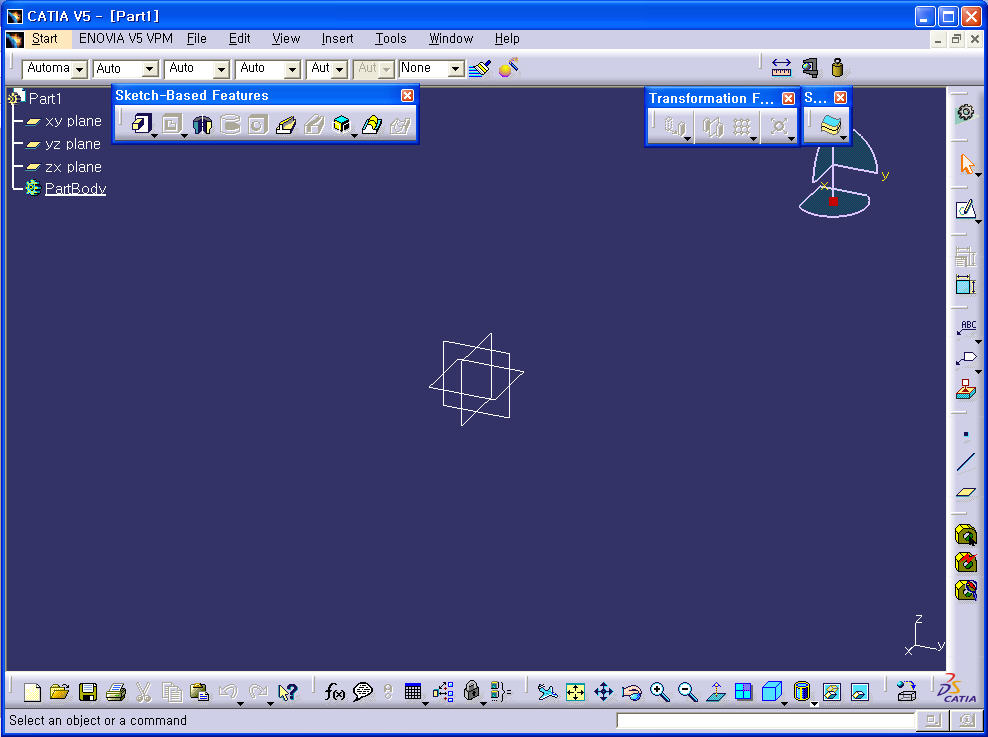
Task: Select the Pad tool icon
Action: coord(140,125)
